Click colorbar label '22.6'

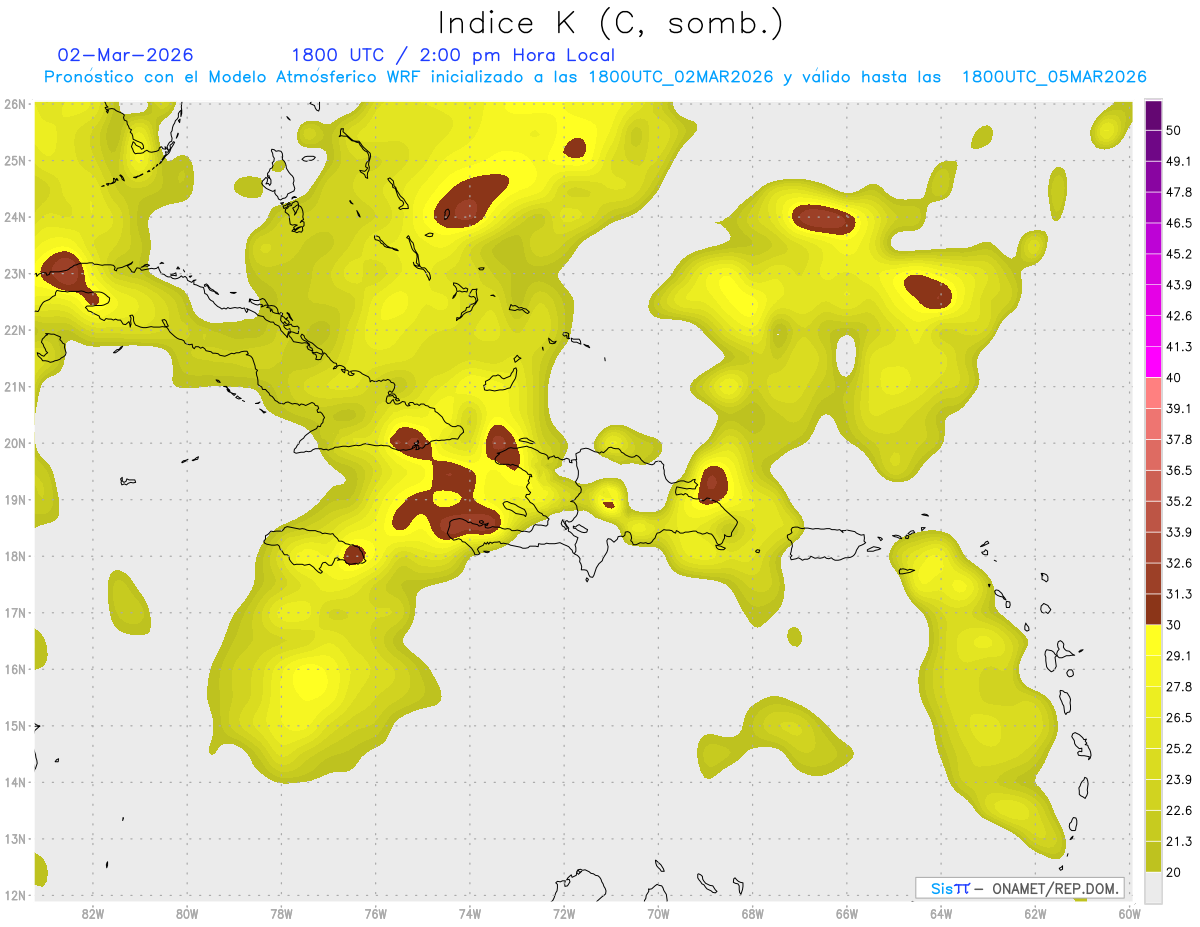click(x=1179, y=811)
